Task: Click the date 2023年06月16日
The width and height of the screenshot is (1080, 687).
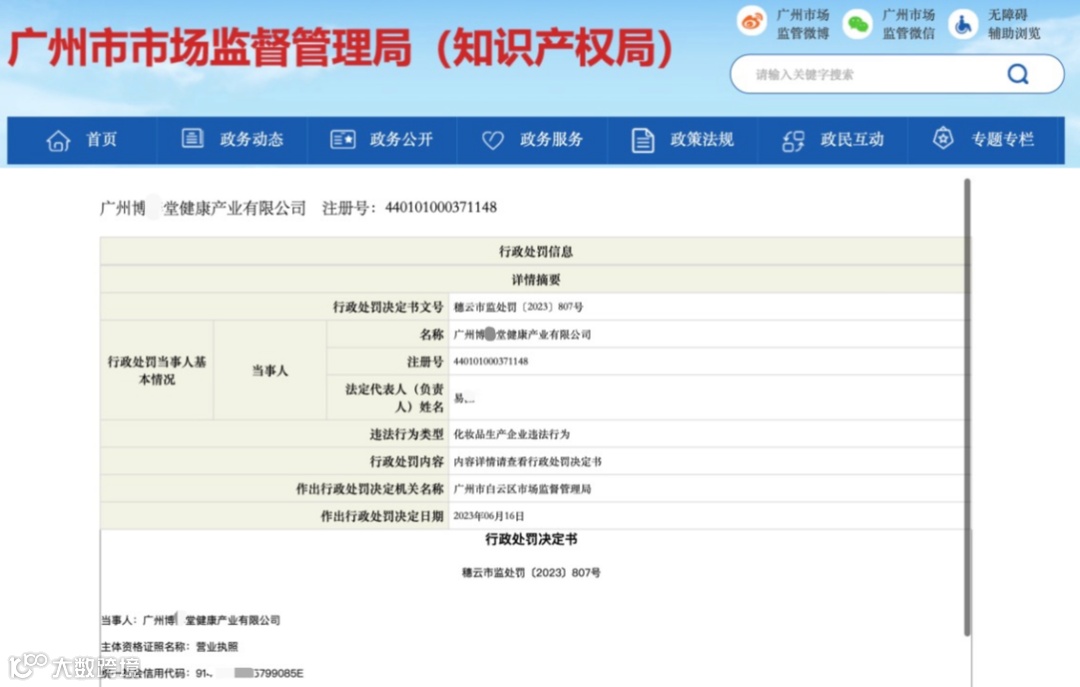Action: [x=488, y=515]
